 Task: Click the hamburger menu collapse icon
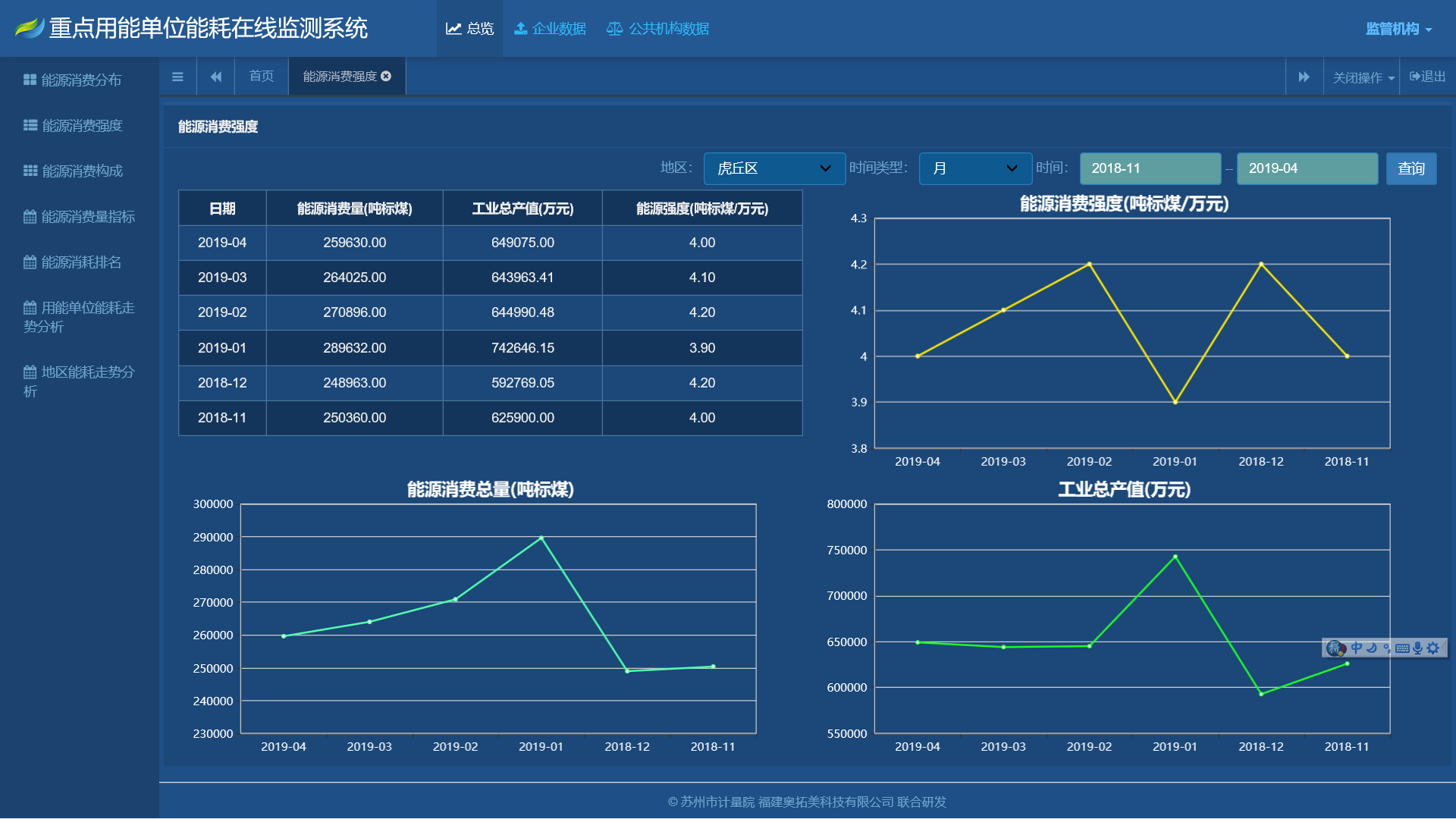(x=177, y=77)
